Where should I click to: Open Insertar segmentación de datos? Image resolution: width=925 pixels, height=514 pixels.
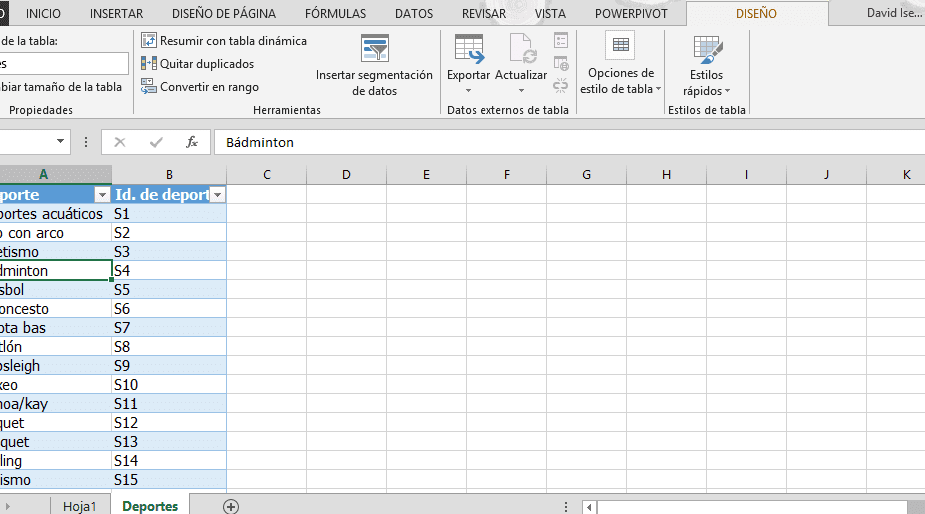pos(374,66)
